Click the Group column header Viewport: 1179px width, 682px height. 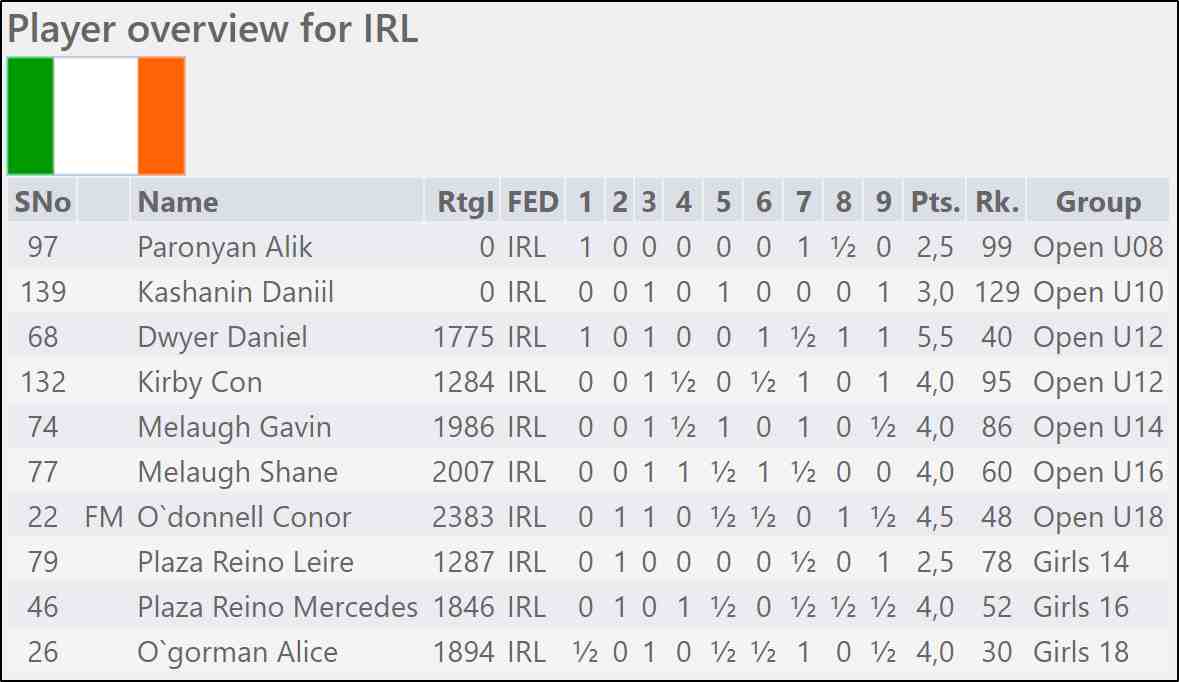[x=1098, y=202]
